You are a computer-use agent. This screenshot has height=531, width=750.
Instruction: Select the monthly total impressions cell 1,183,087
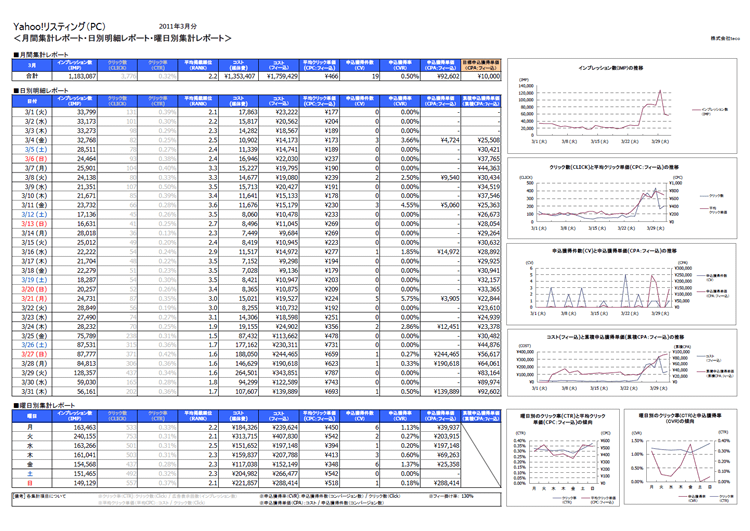75,76
